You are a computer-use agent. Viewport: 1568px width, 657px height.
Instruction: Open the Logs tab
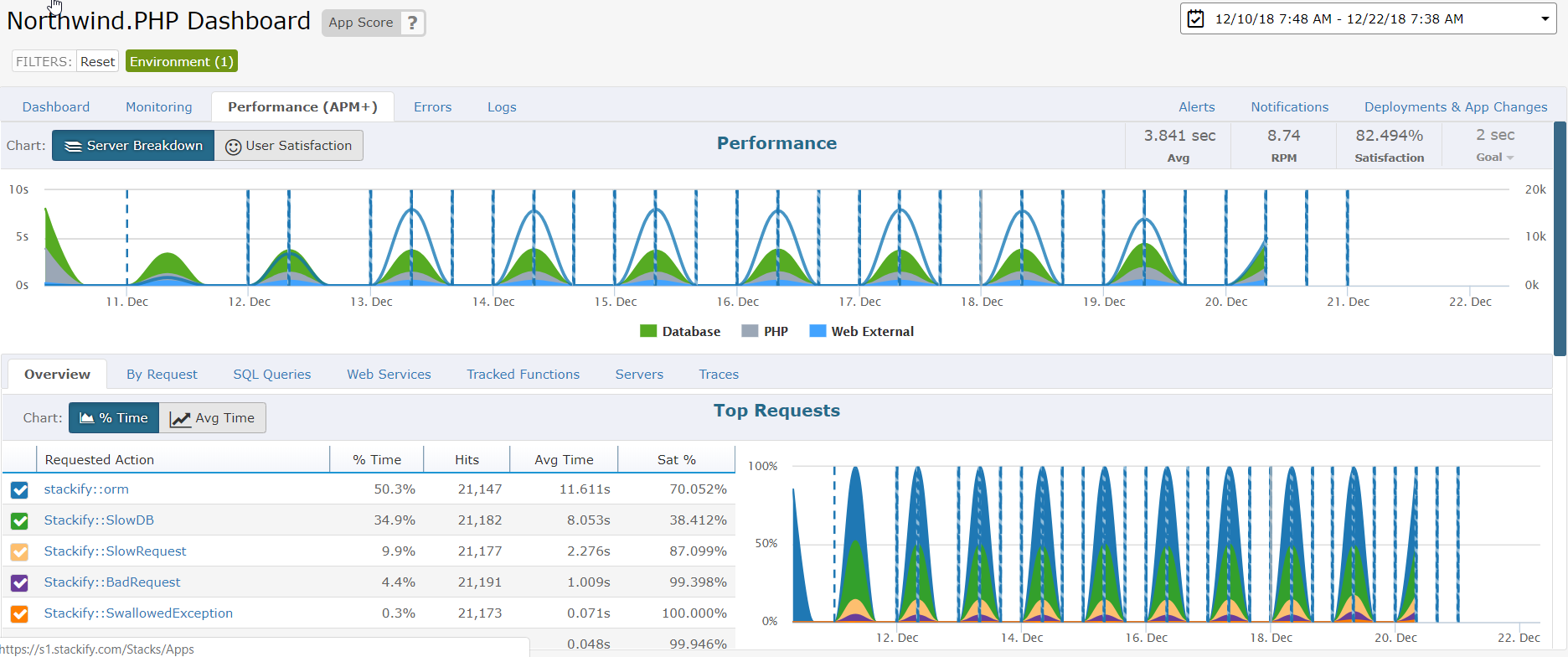pos(502,106)
